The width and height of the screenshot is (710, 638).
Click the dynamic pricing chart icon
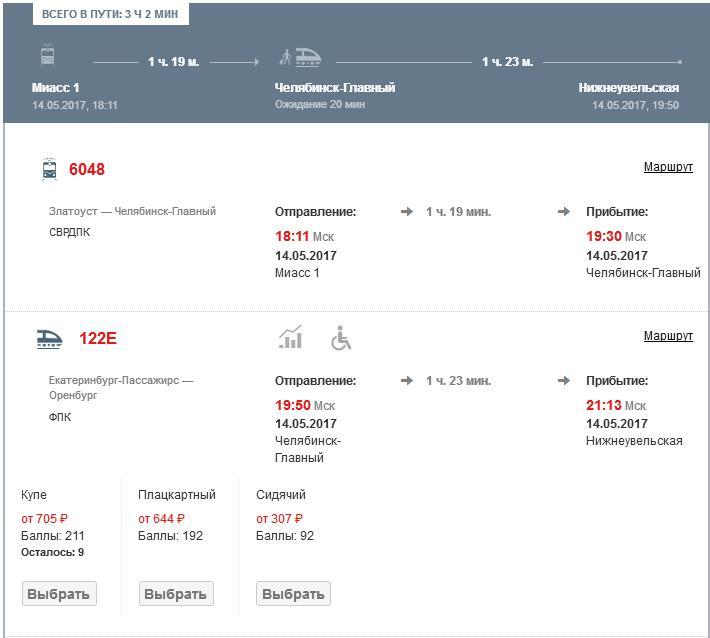(x=290, y=338)
